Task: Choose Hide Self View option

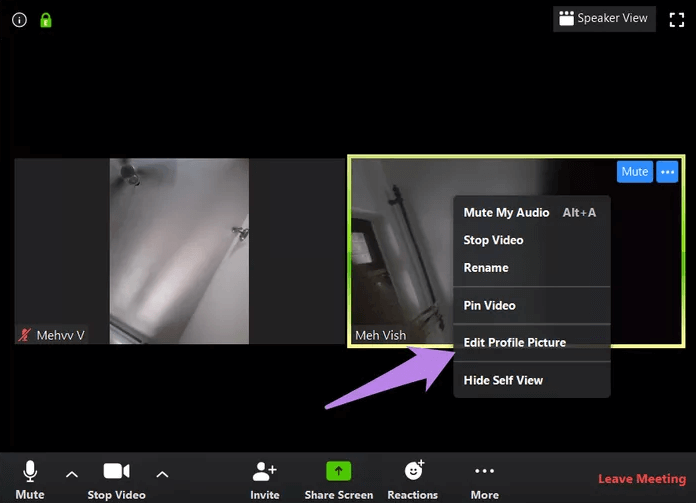Action: tap(503, 380)
